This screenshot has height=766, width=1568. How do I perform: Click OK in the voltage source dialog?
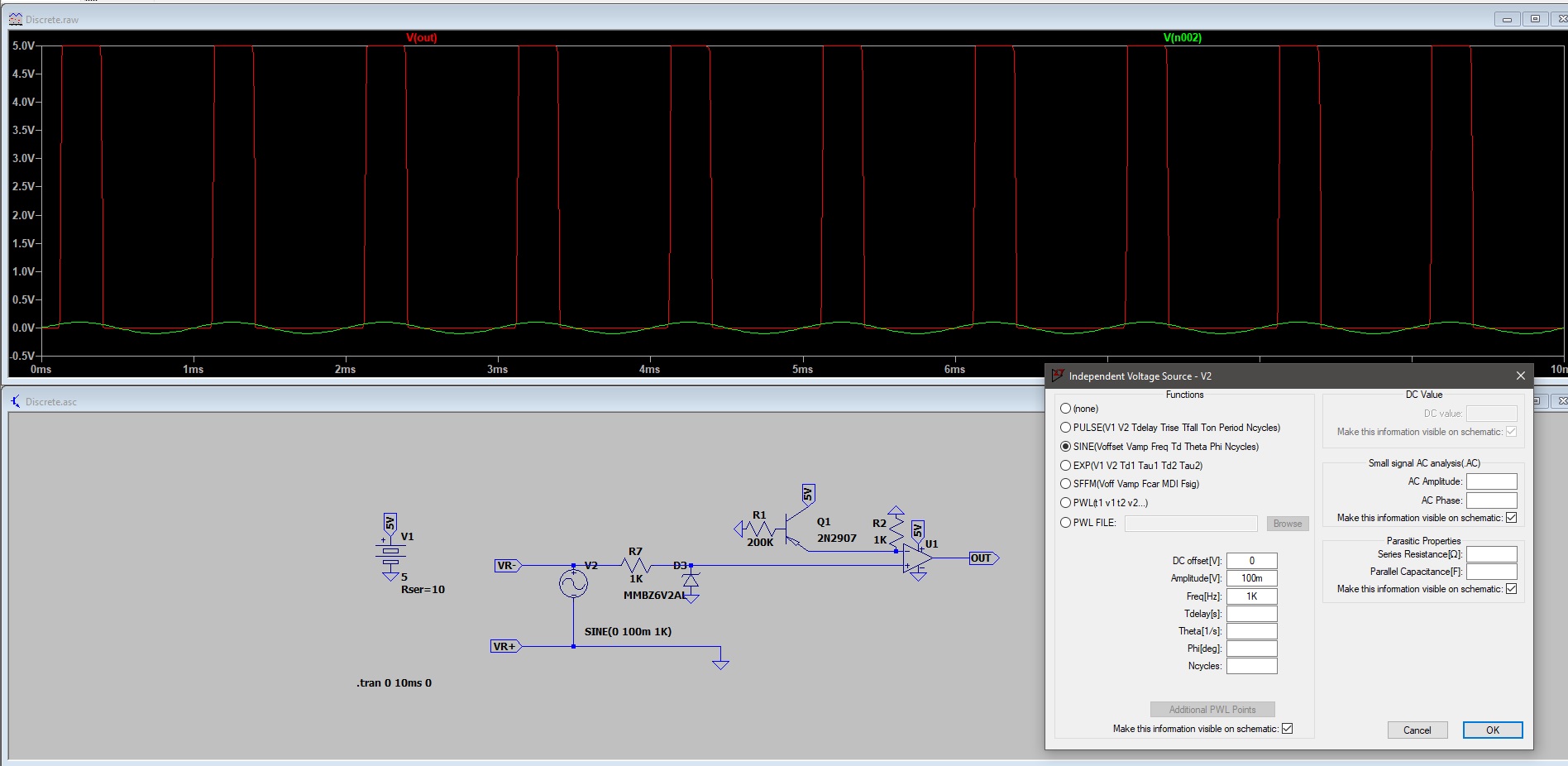point(1492,730)
